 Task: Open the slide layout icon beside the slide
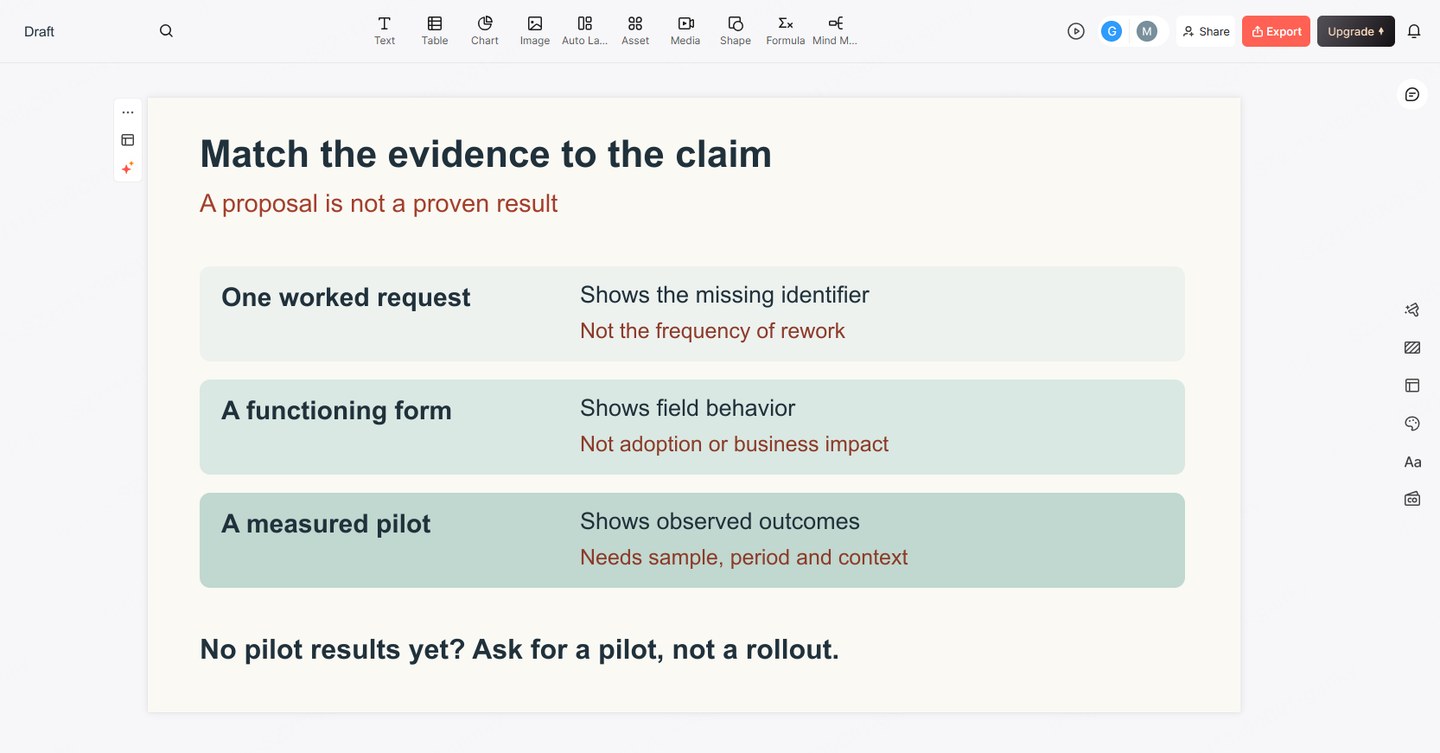(x=128, y=140)
